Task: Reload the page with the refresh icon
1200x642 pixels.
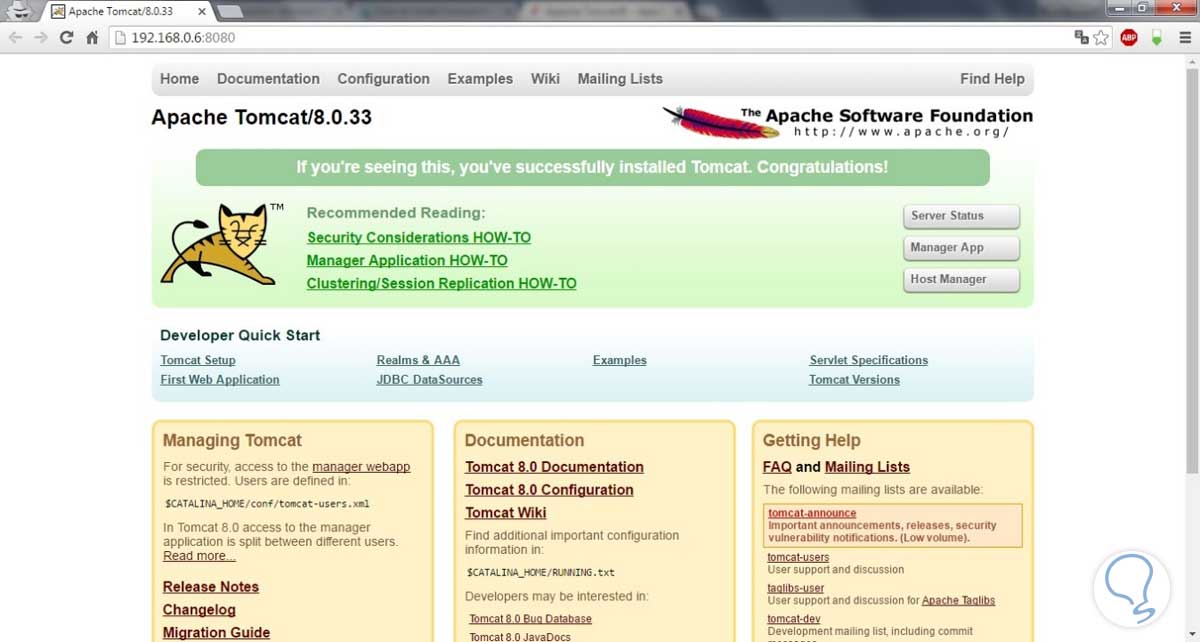Action: click(67, 38)
